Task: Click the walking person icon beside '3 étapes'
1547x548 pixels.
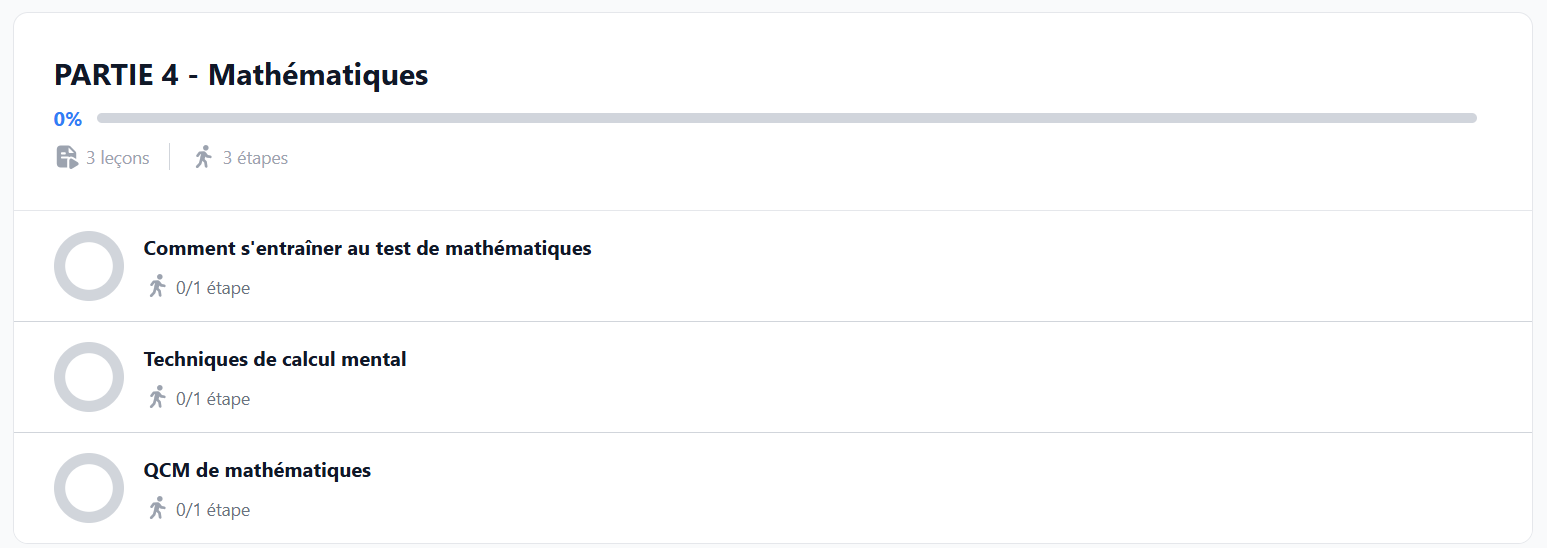Action: tap(203, 157)
